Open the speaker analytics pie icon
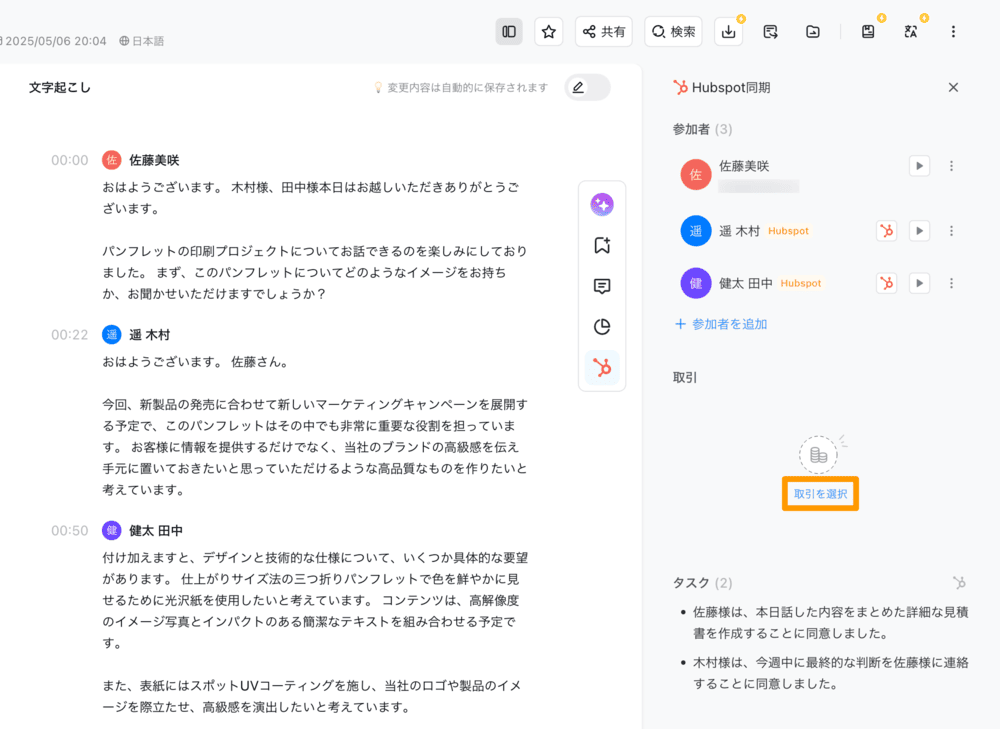The height and width of the screenshot is (729, 1000). (602, 327)
